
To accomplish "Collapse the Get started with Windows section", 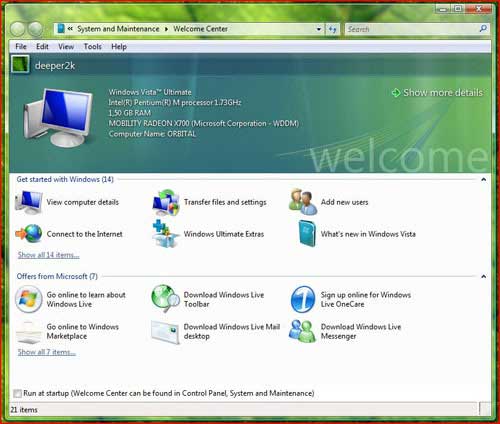I will 484,180.
